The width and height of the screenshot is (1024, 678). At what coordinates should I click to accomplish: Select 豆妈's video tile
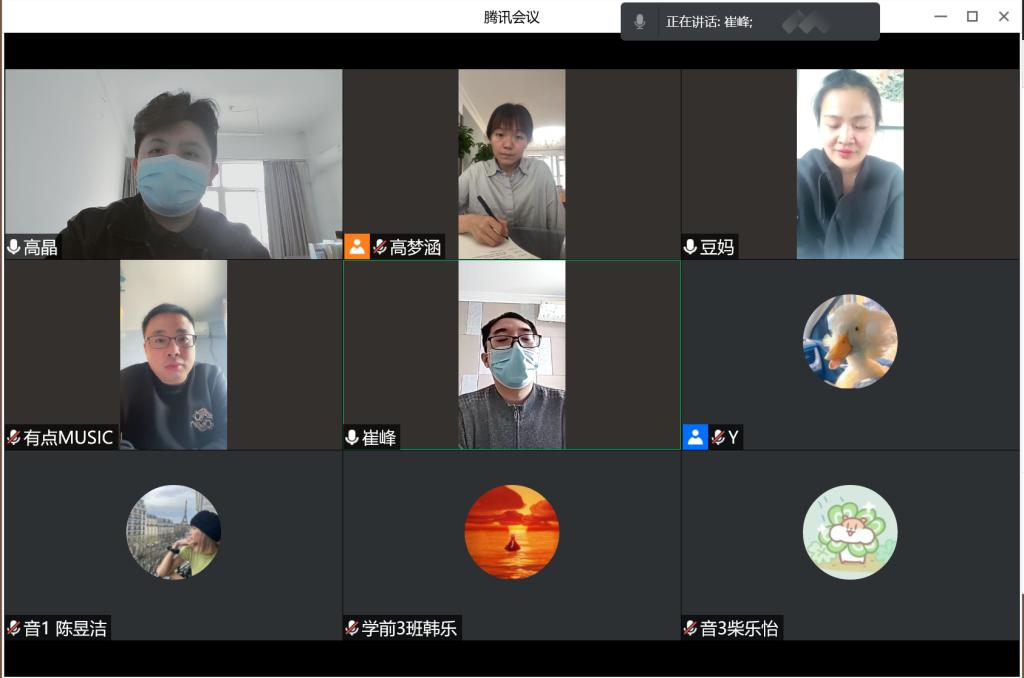pos(850,164)
